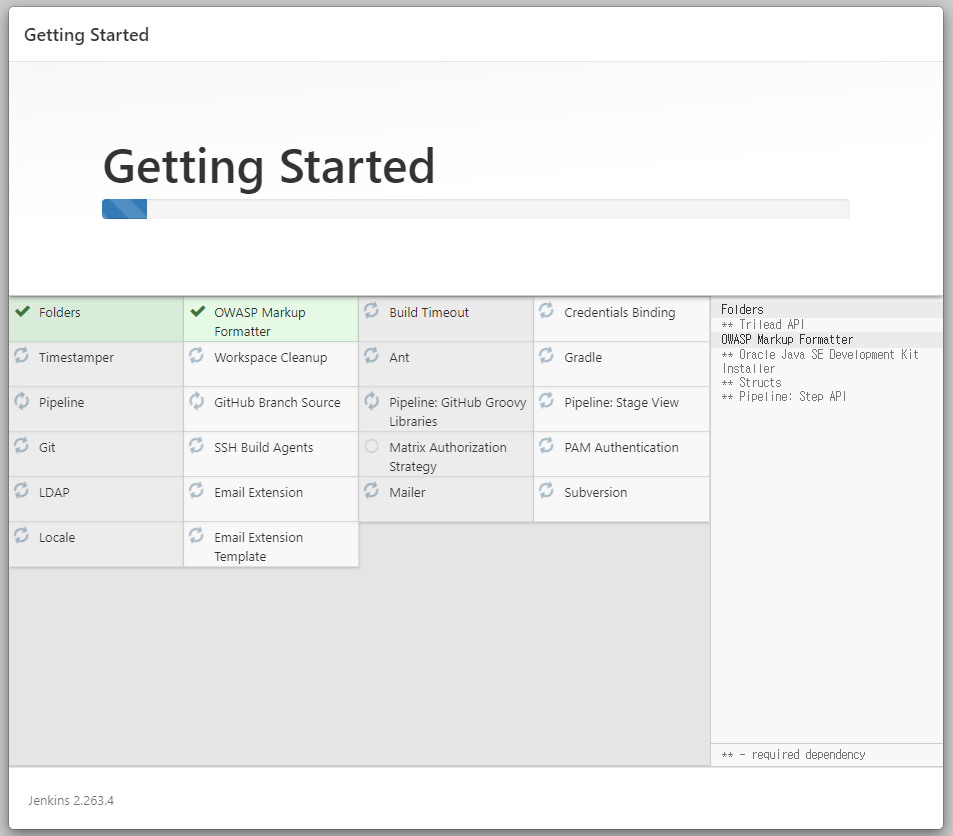The height and width of the screenshot is (836, 953).
Task: Click the refresh icon beside Git
Action: pyautogui.click(x=21, y=445)
